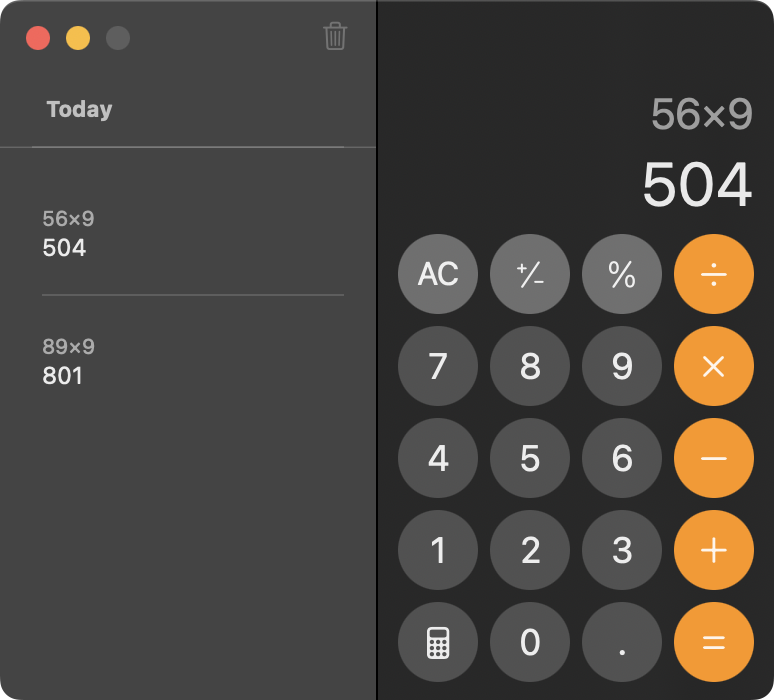Open the calculator mode switcher icon
The width and height of the screenshot is (774, 700).
438,642
